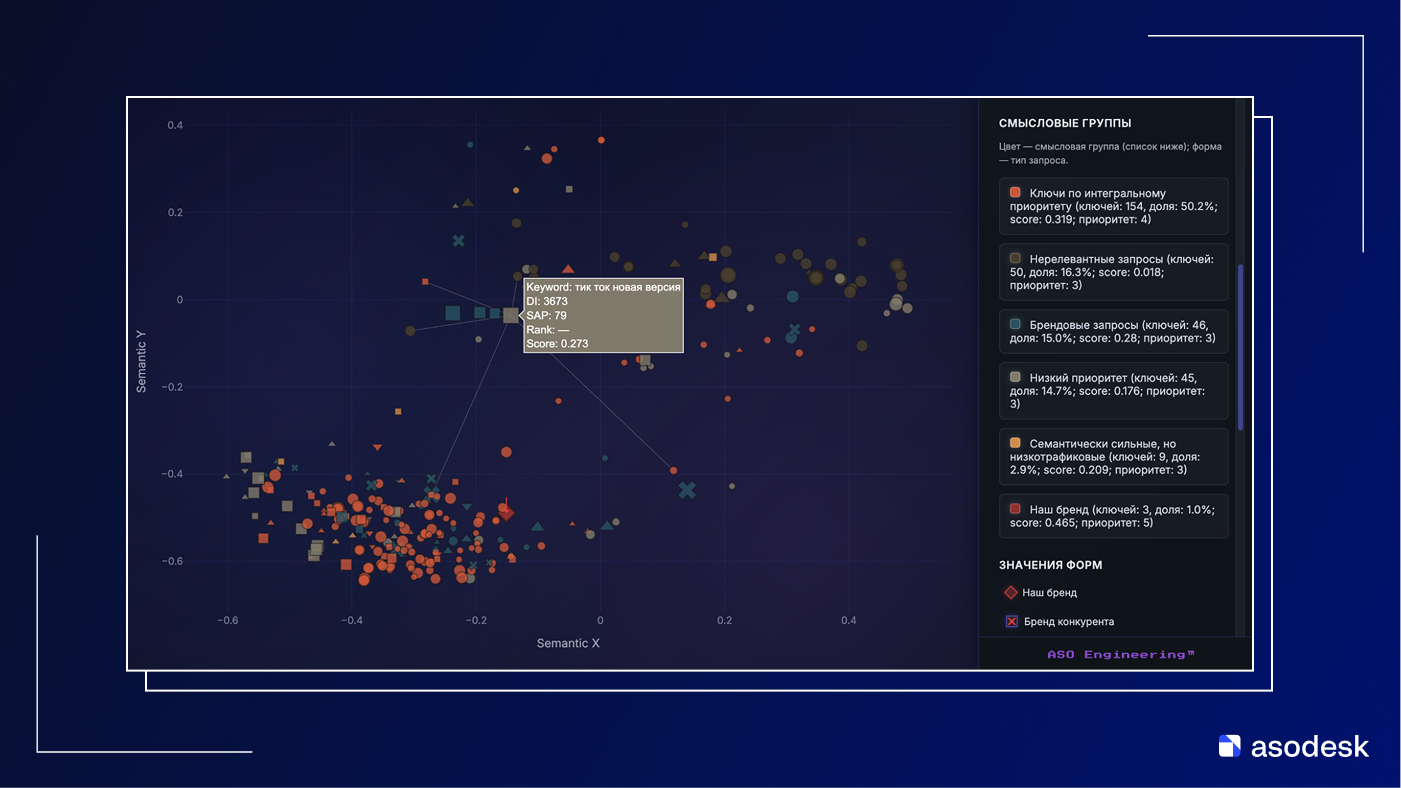Click the orange triangle marker above the tooltip
The width and height of the screenshot is (1401, 788).
(x=568, y=269)
